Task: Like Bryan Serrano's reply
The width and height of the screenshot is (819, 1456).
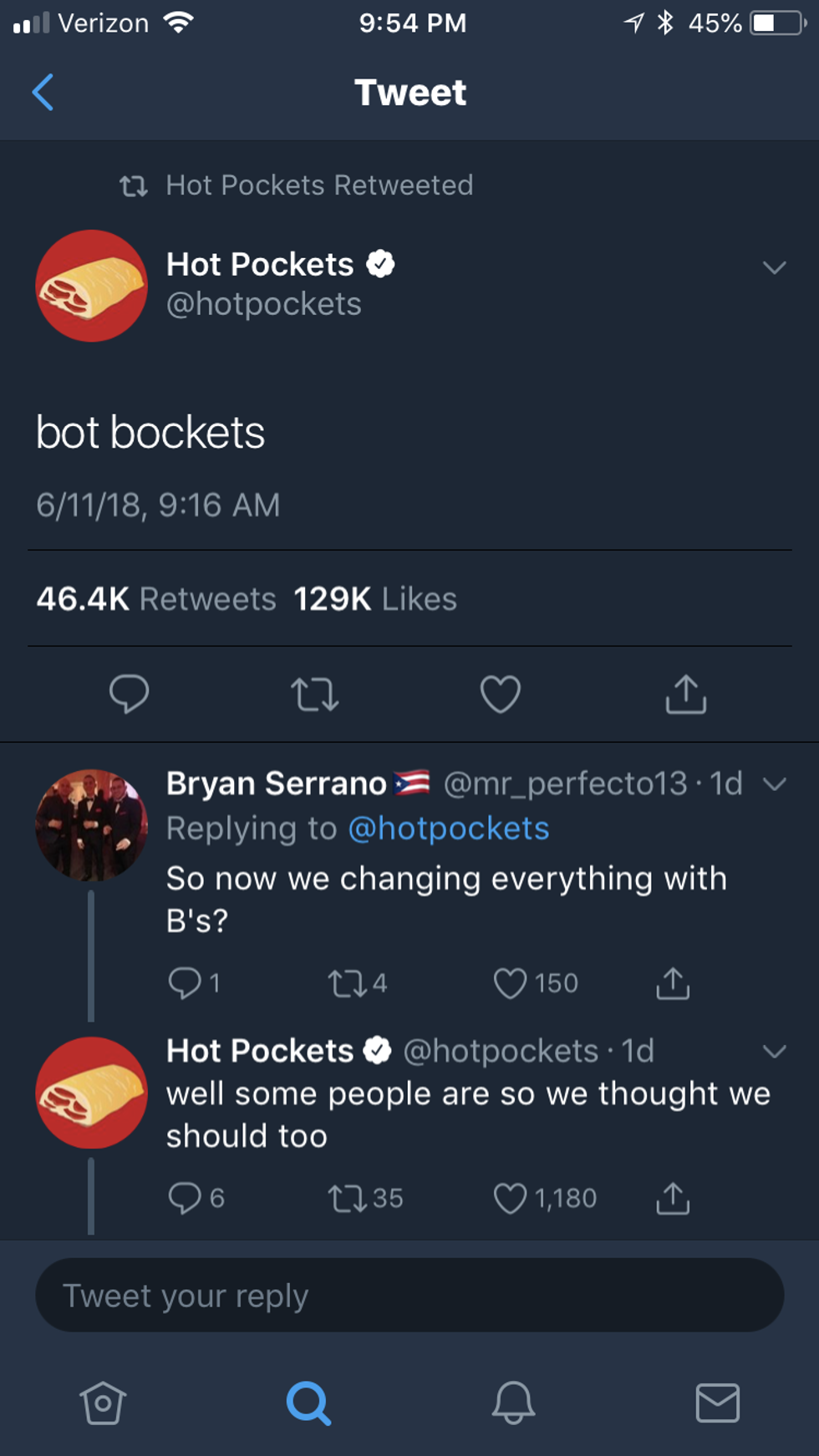Action: click(510, 983)
